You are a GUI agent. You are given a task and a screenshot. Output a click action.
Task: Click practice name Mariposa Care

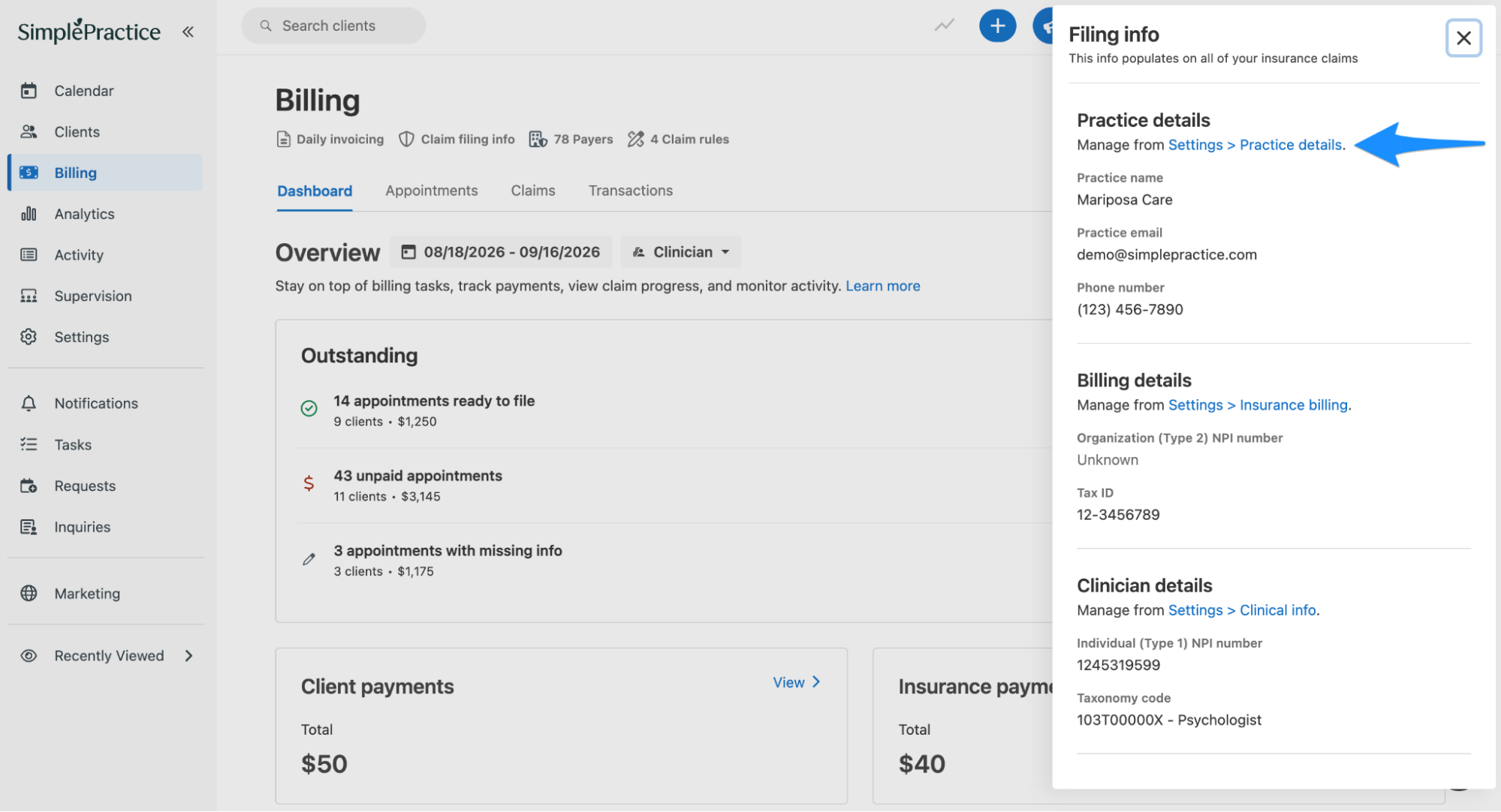coord(1125,200)
